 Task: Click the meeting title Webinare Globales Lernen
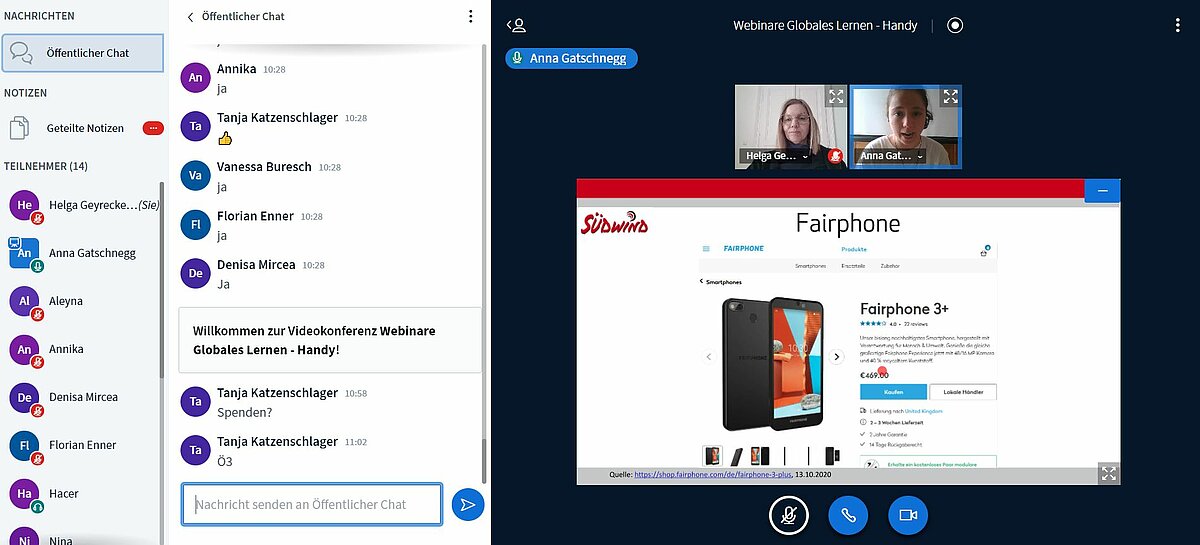(x=825, y=25)
